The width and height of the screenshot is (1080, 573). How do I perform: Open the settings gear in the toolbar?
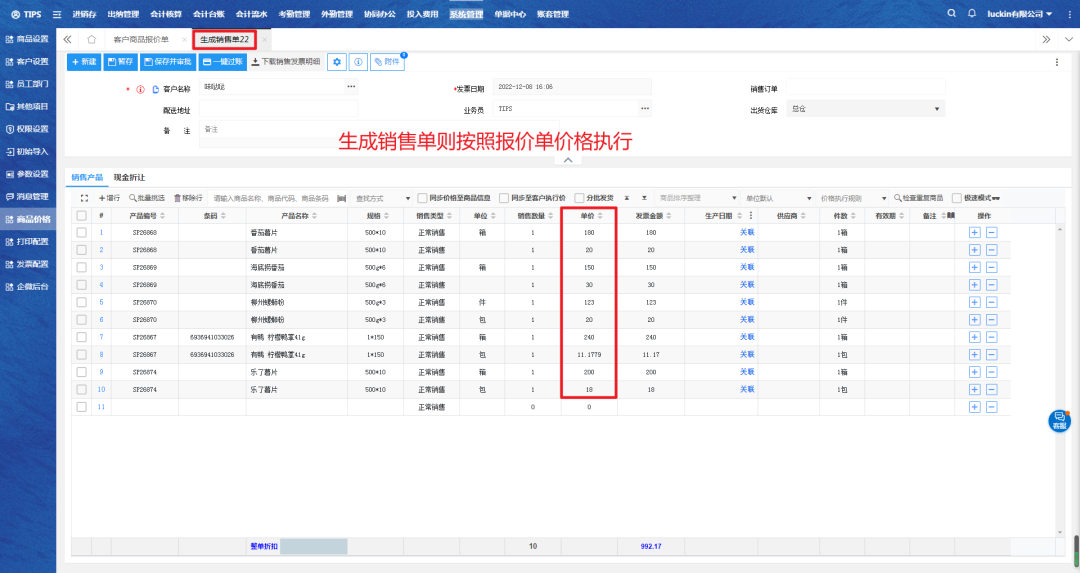tap(337, 62)
